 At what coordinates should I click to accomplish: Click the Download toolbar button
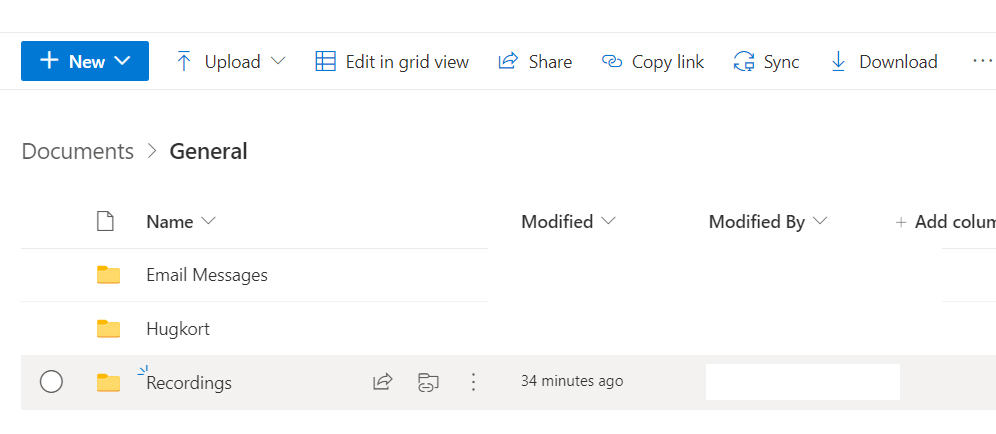(884, 61)
